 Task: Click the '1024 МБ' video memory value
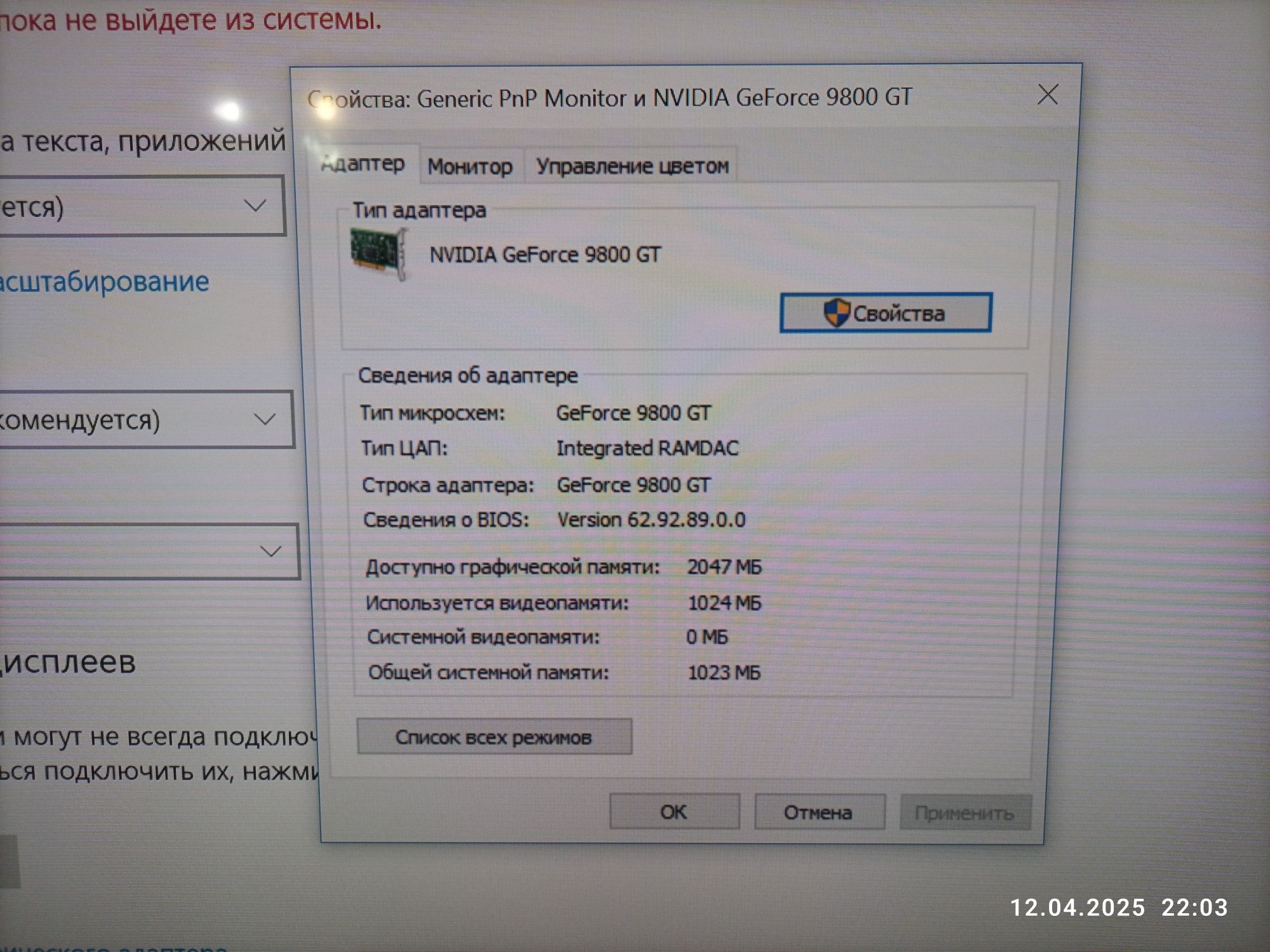pyautogui.click(x=725, y=602)
